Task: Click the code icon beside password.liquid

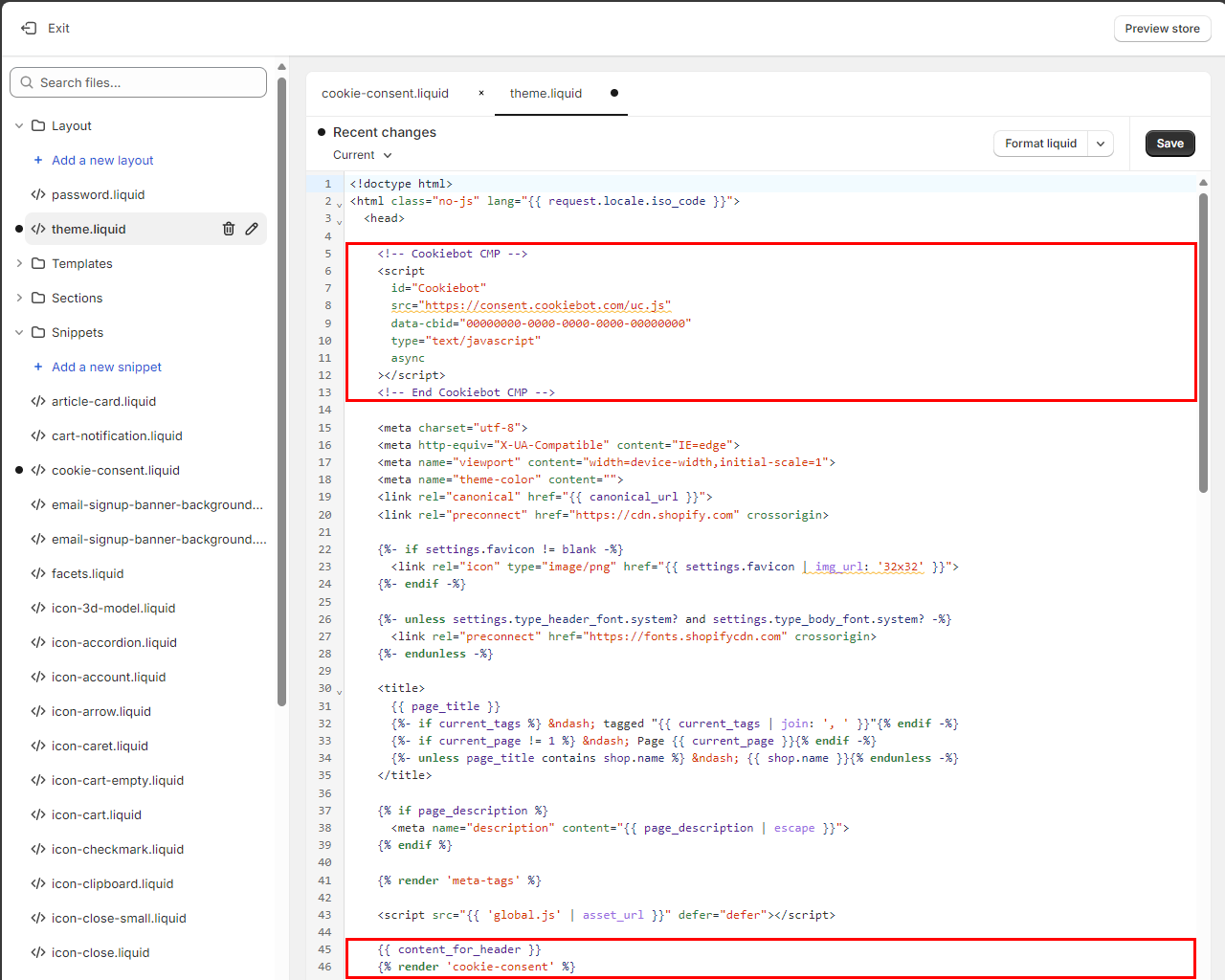Action: 38,194
